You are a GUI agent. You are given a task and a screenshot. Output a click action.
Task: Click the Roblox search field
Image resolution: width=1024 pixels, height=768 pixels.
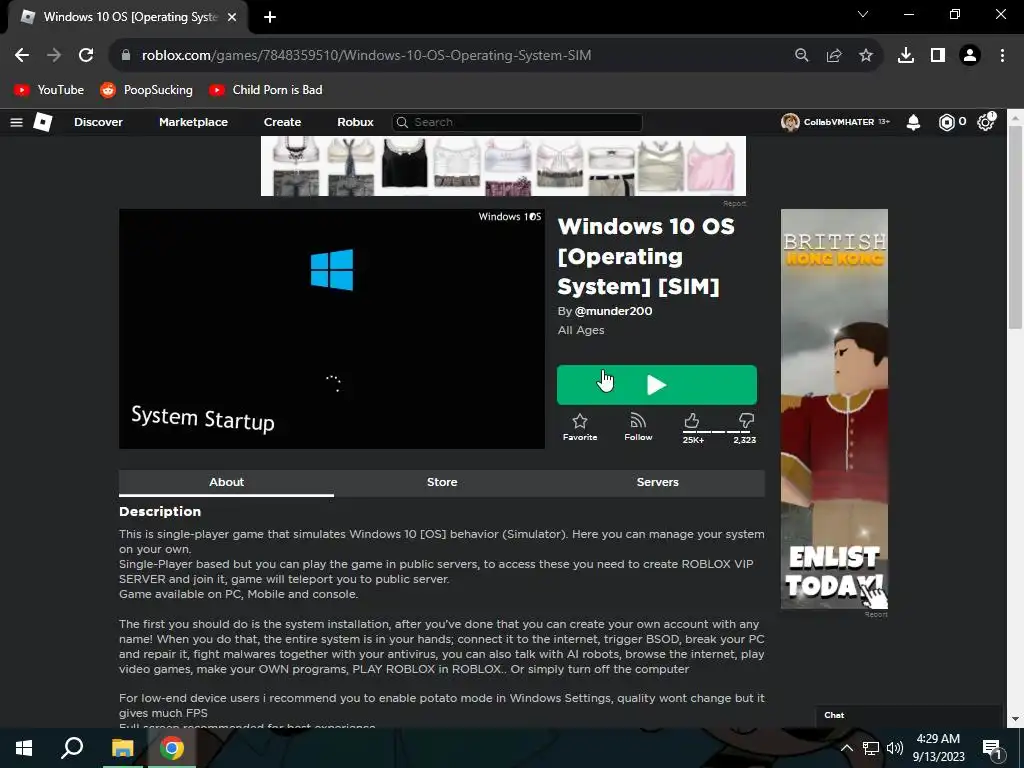(x=517, y=122)
